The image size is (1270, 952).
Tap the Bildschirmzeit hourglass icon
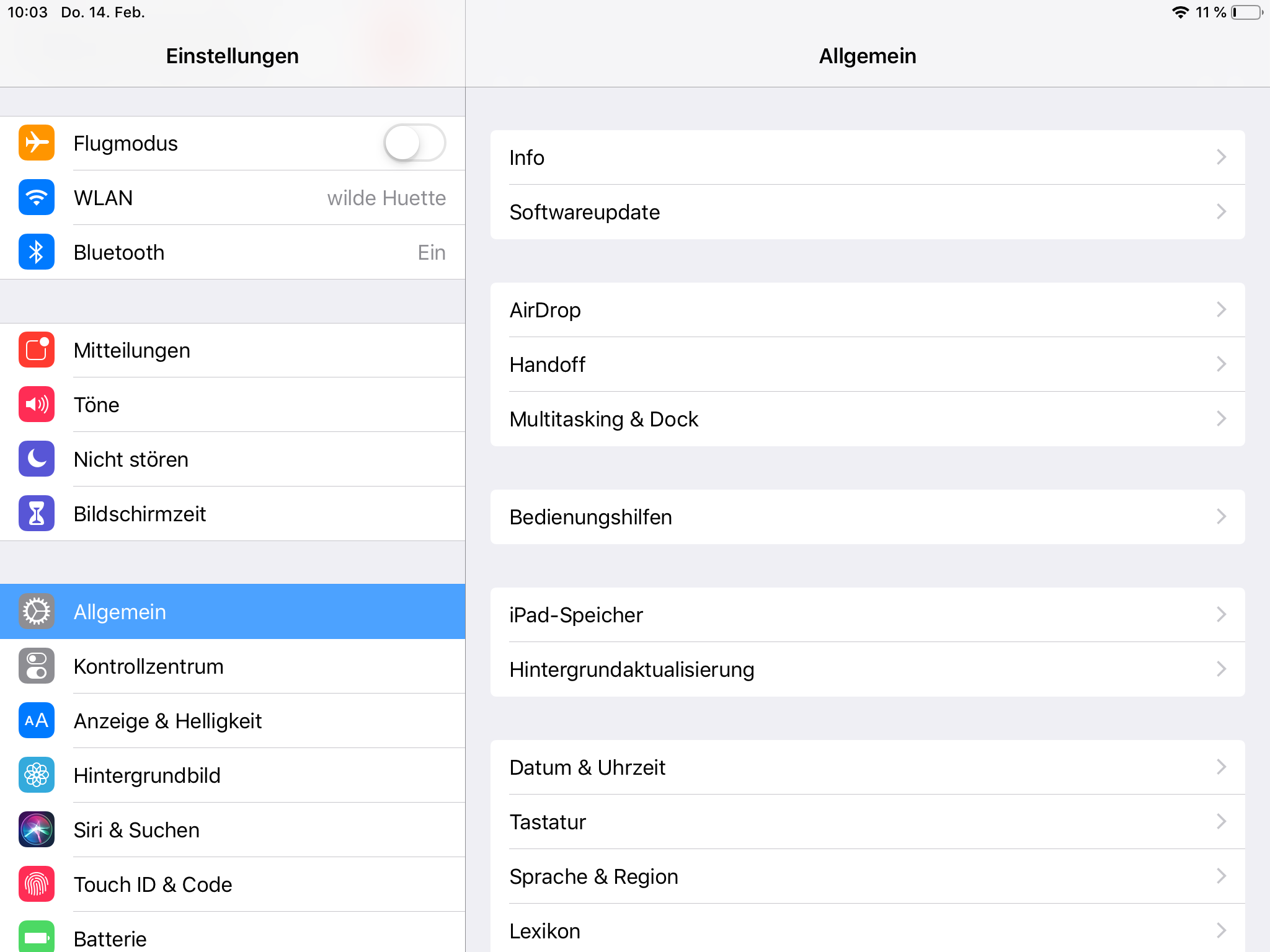[37, 514]
